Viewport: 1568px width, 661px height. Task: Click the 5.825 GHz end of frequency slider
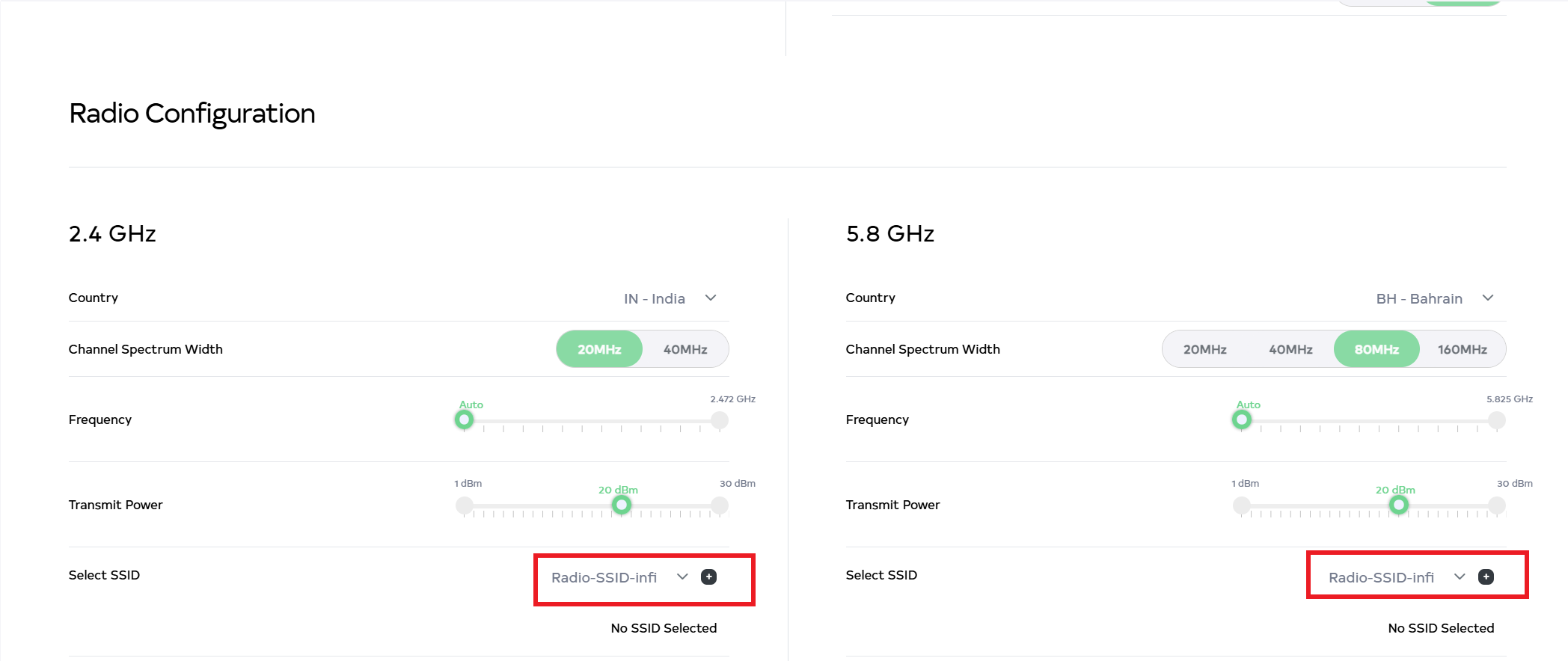(x=1497, y=420)
